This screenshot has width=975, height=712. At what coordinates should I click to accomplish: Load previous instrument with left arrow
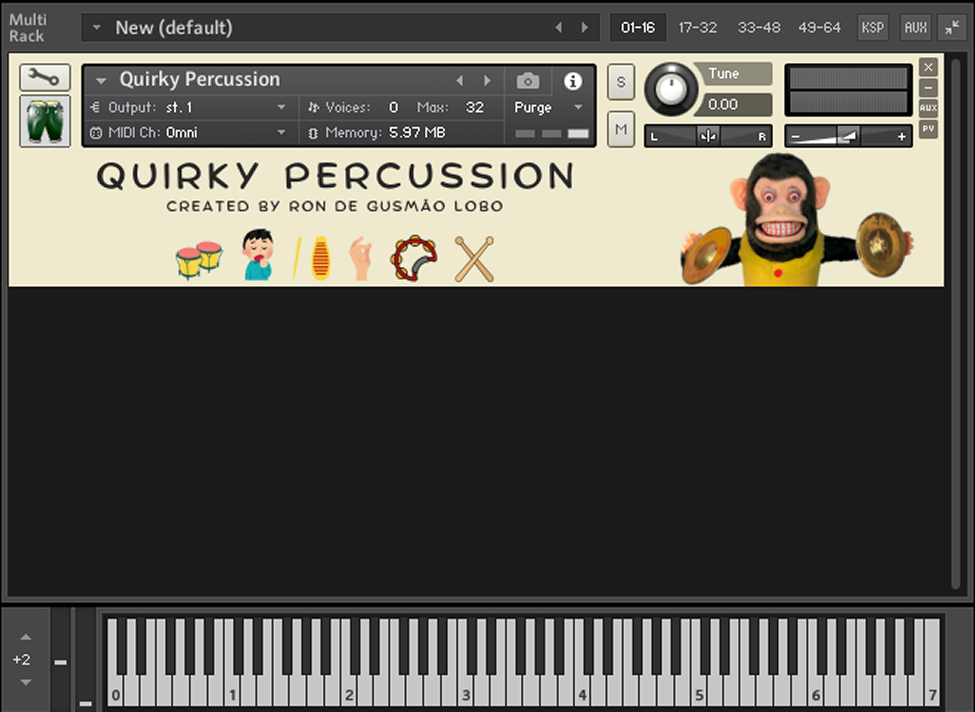coord(460,80)
